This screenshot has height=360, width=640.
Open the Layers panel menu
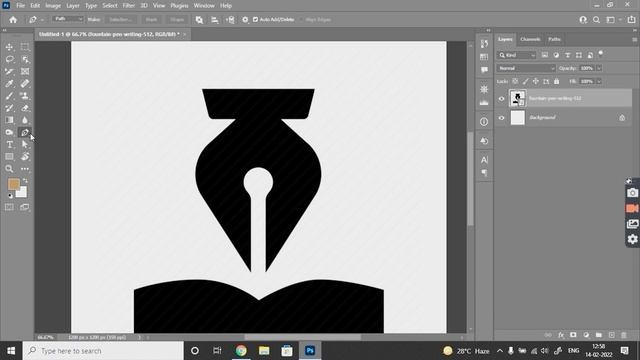635,40
